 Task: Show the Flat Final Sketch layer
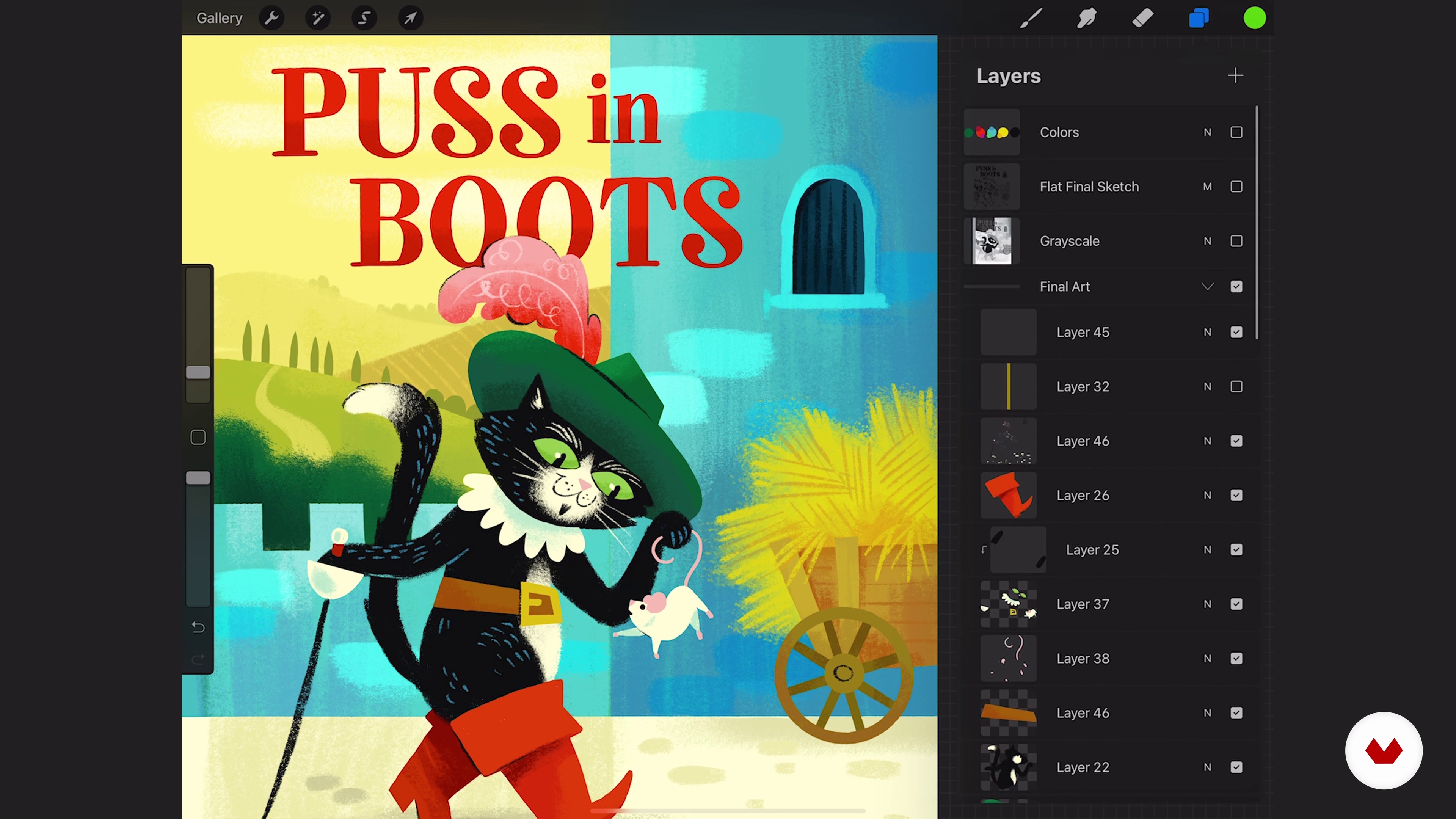tap(1236, 187)
